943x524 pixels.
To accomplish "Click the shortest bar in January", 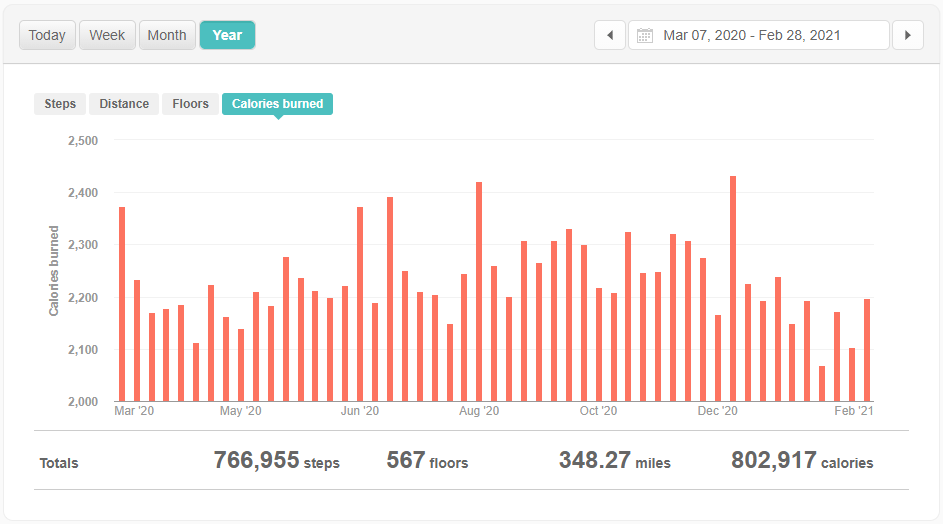I will (x=822, y=384).
